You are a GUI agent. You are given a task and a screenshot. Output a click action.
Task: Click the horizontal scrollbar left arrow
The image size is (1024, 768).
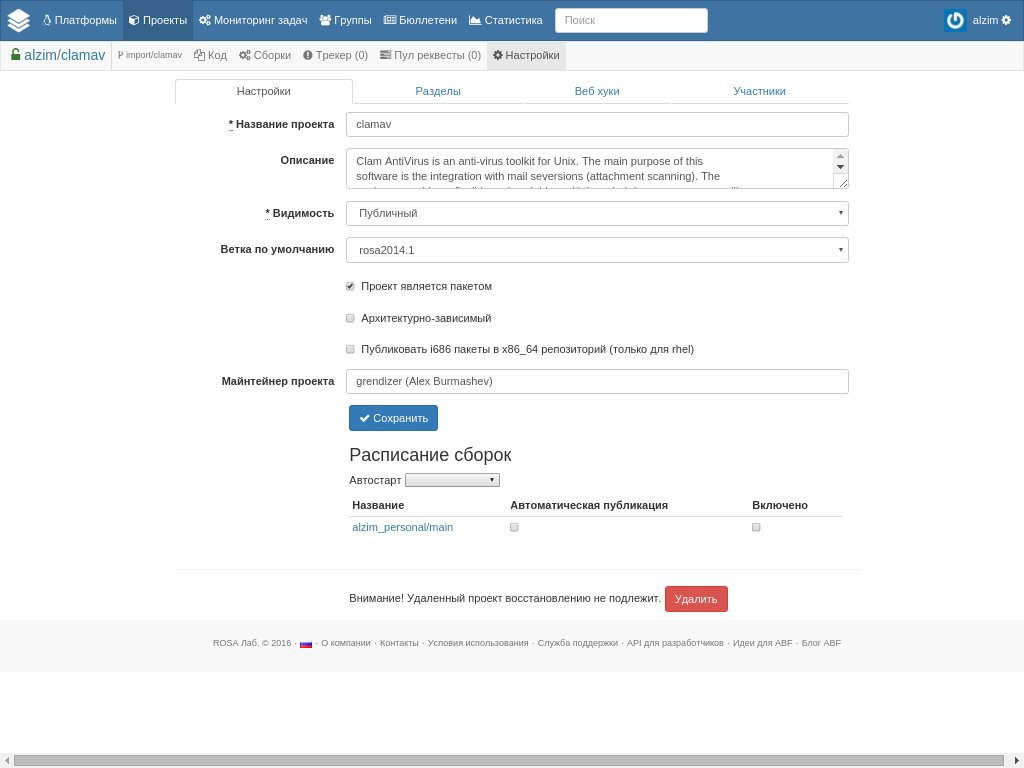tap(7, 761)
